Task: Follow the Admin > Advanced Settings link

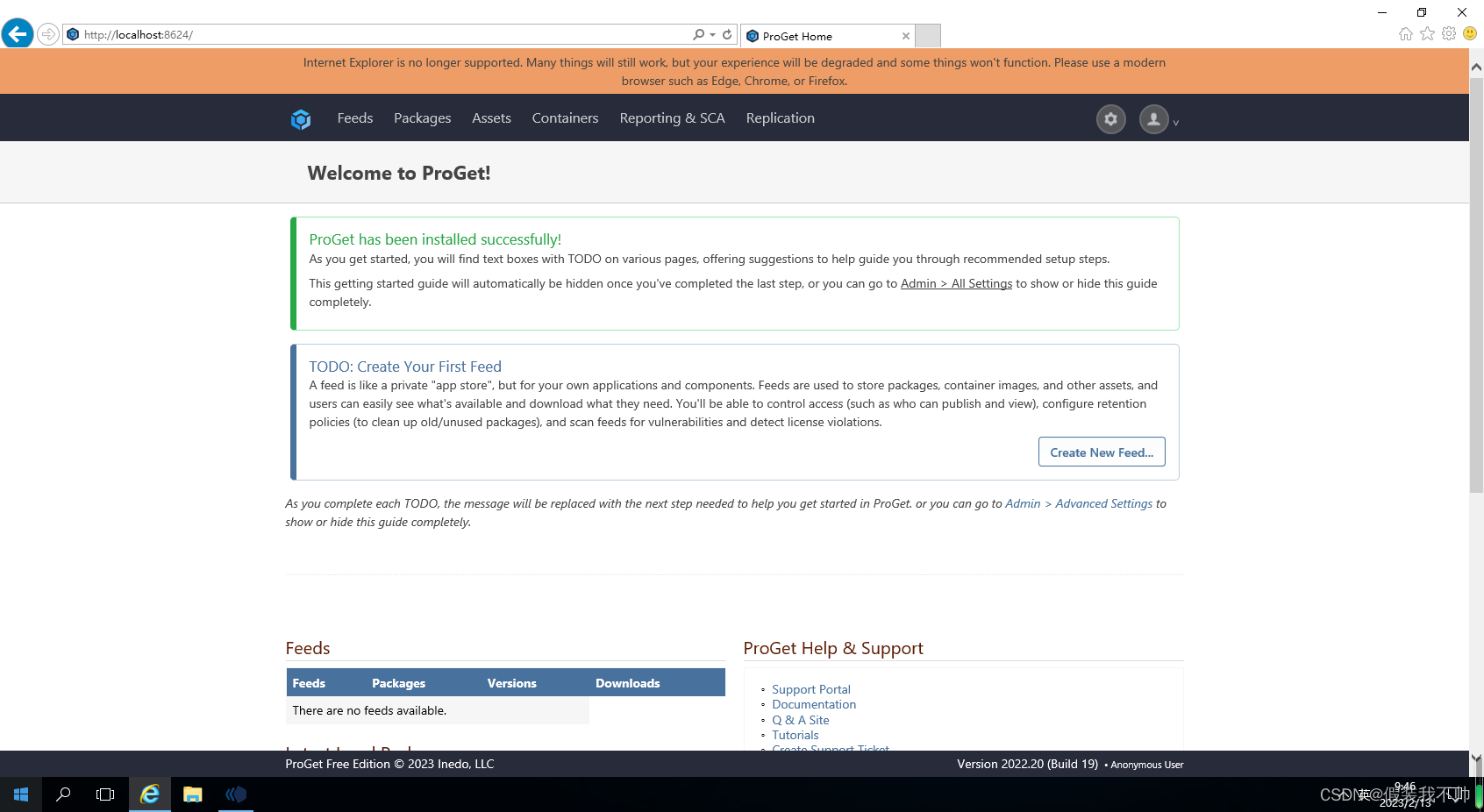Action: tap(1079, 503)
